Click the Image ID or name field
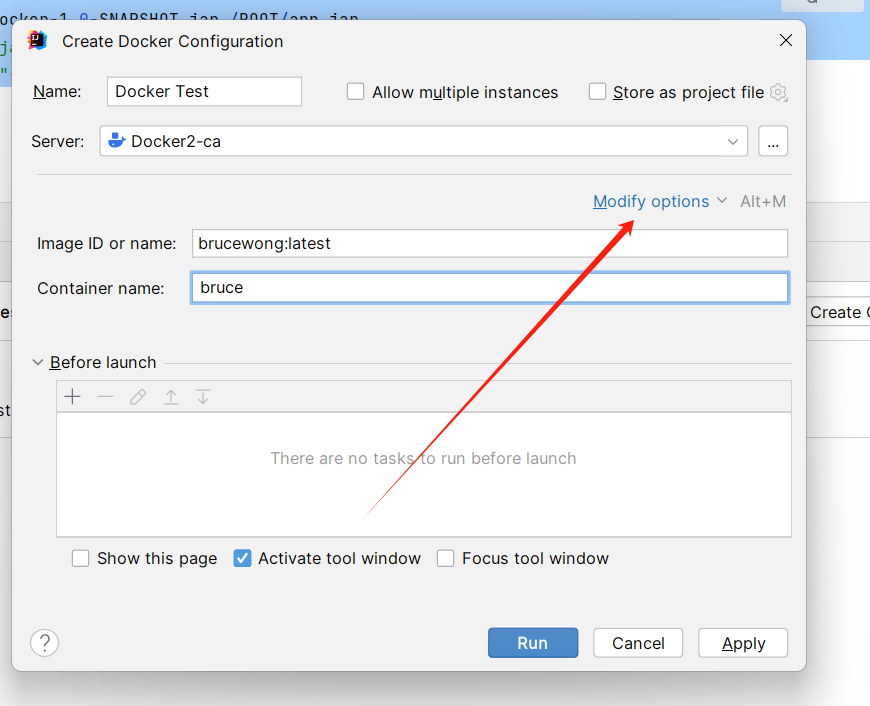The image size is (870, 706). pyautogui.click(x=490, y=243)
